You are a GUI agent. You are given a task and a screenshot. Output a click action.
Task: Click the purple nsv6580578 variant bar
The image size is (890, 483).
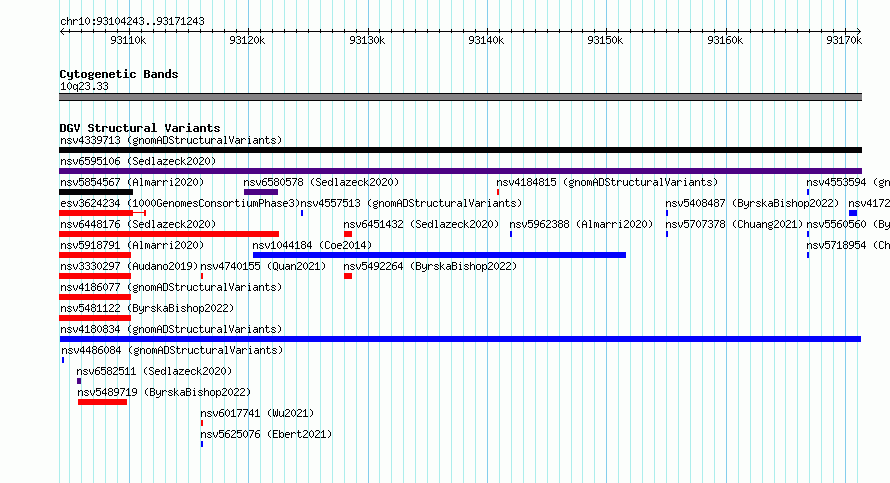261,192
